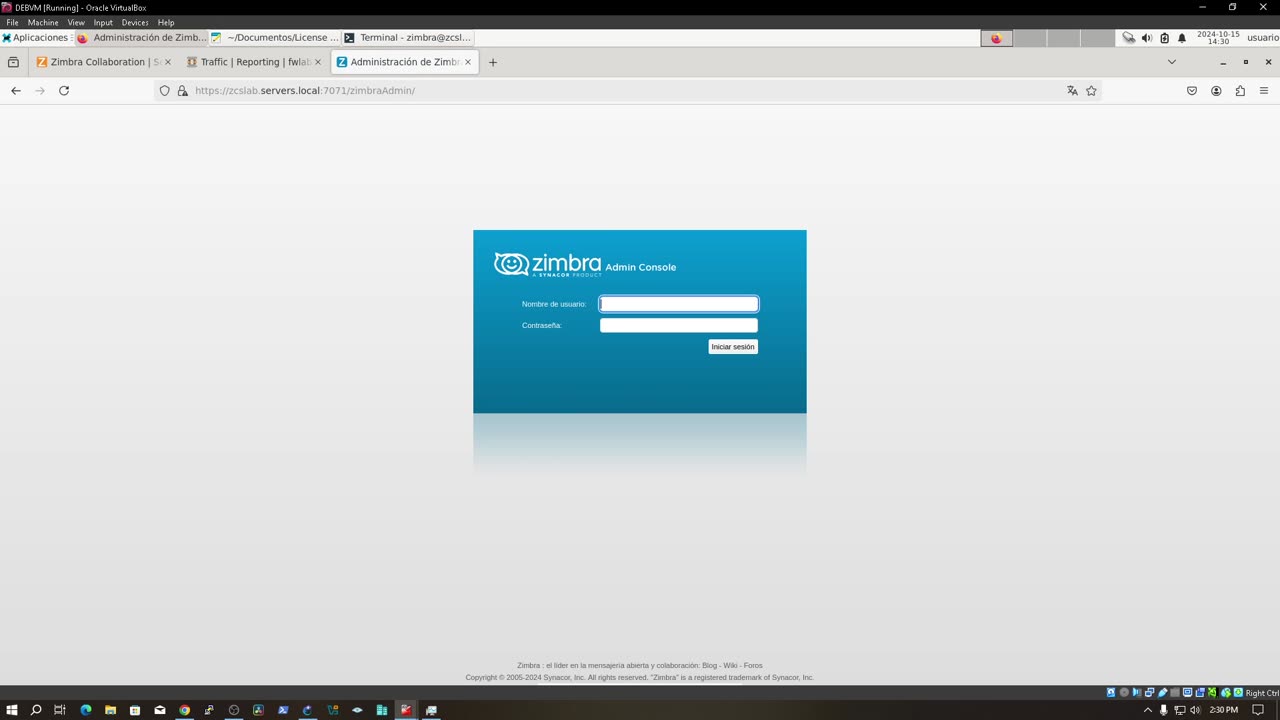Reload the current page
This screenshot has width=1280, height=720.
(64, 91)
